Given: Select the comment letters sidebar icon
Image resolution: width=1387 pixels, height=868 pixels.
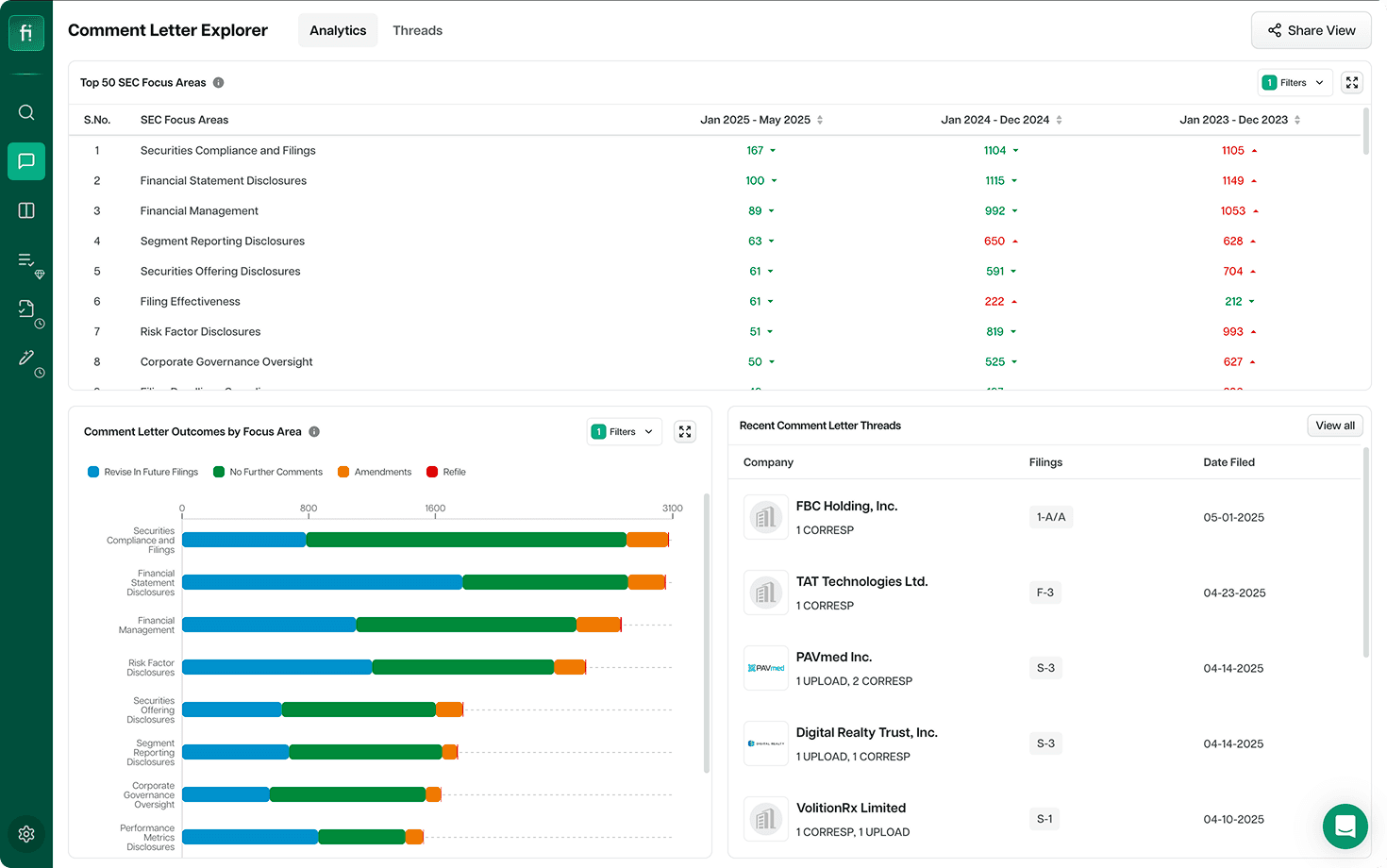Looking at the screenshot, I should point(26,161).
